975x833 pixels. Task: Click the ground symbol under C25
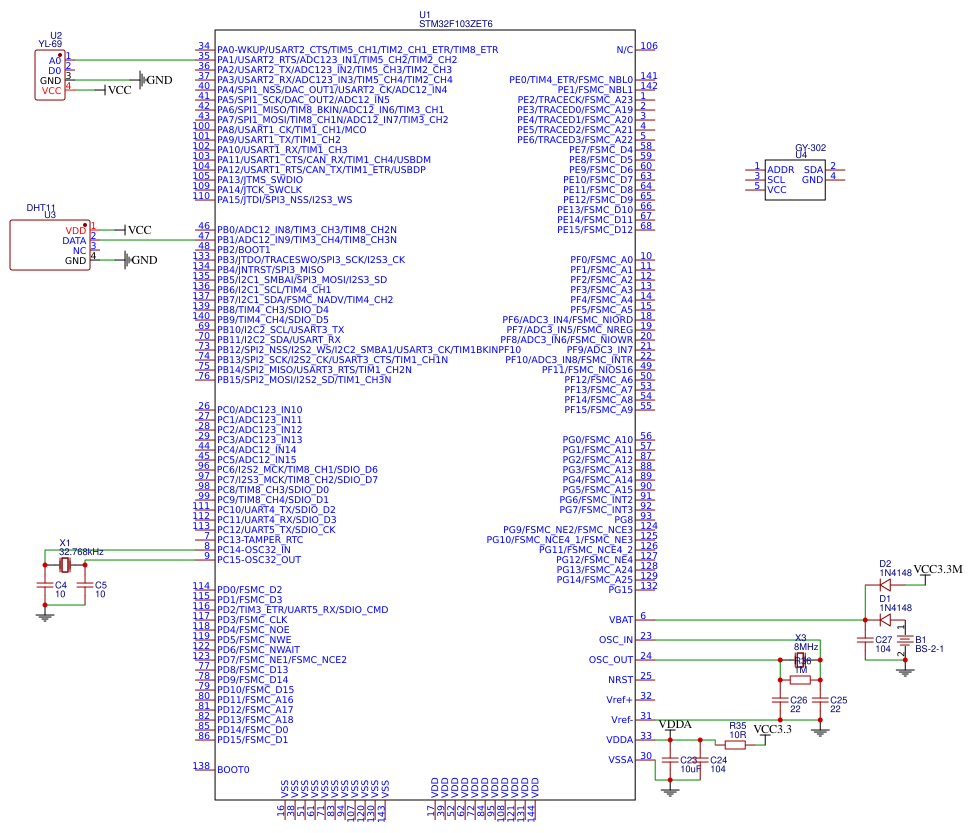(820, 732)
